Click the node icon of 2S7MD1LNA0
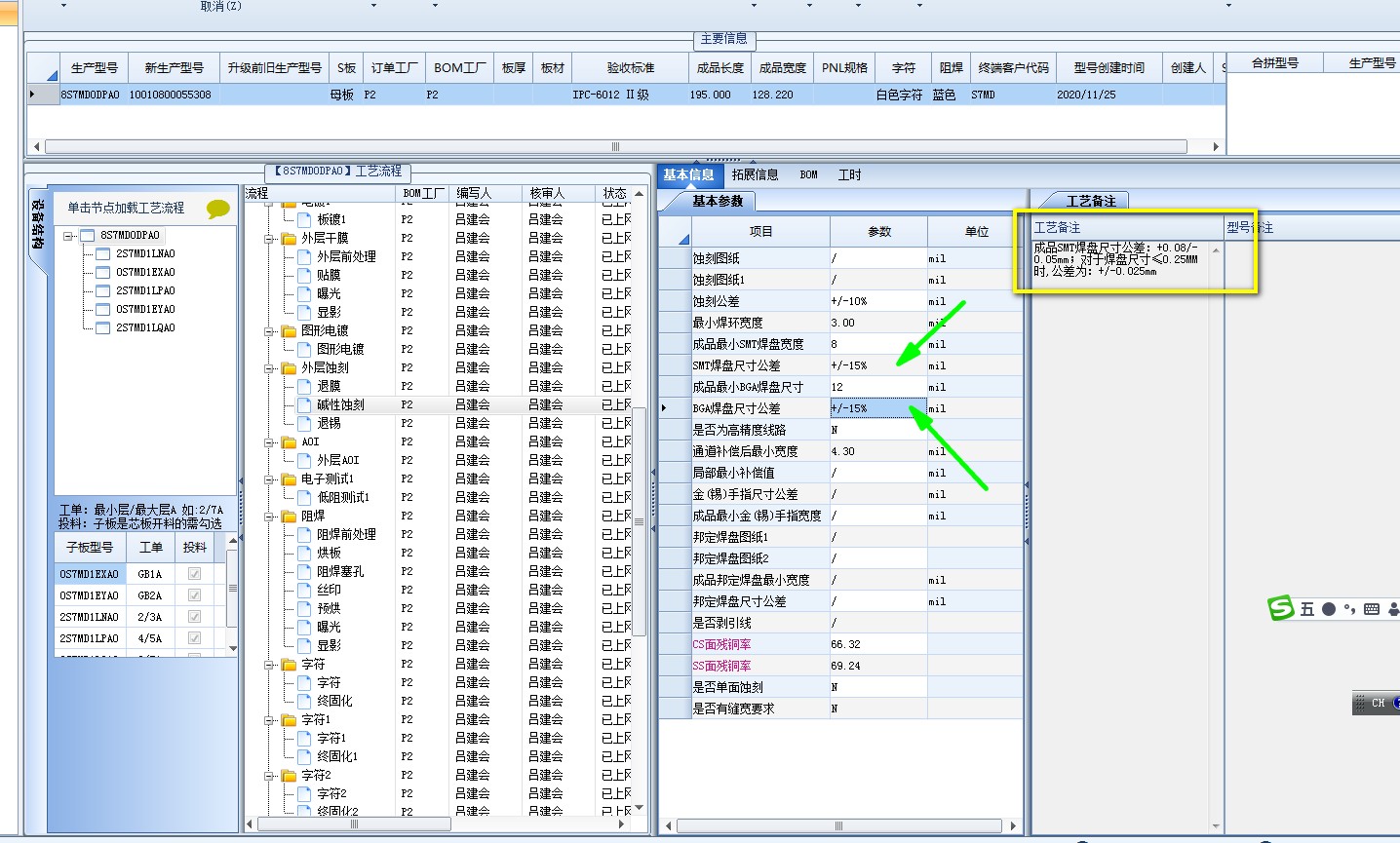1400x843 pixels. click(102, 253)
